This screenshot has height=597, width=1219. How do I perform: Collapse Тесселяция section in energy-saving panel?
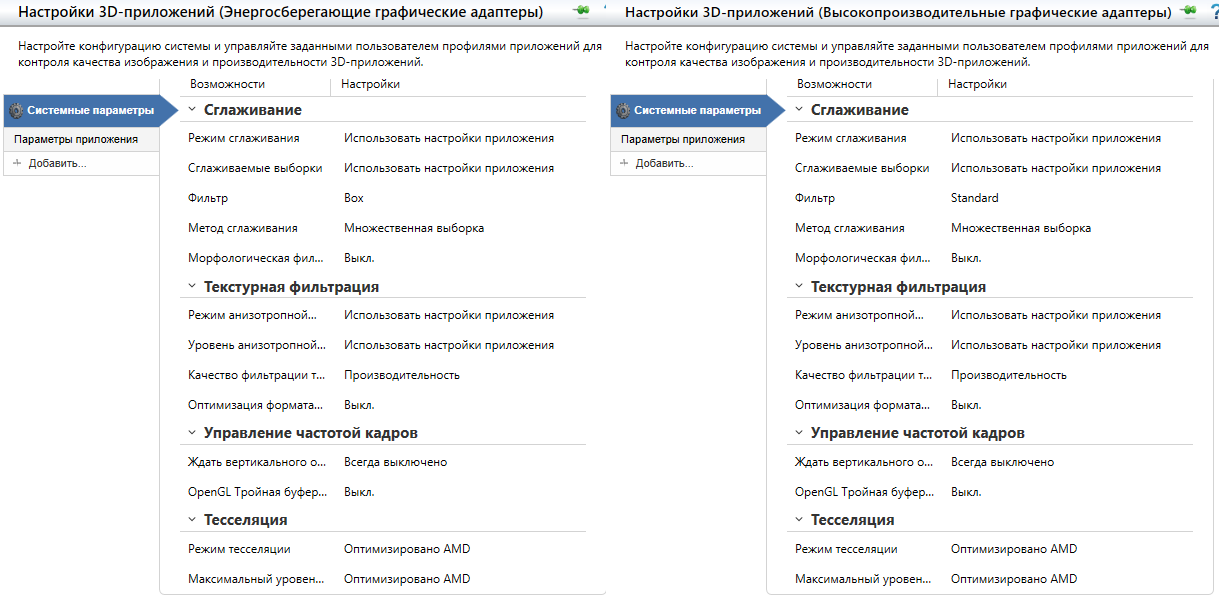click(x=191, y=519)
